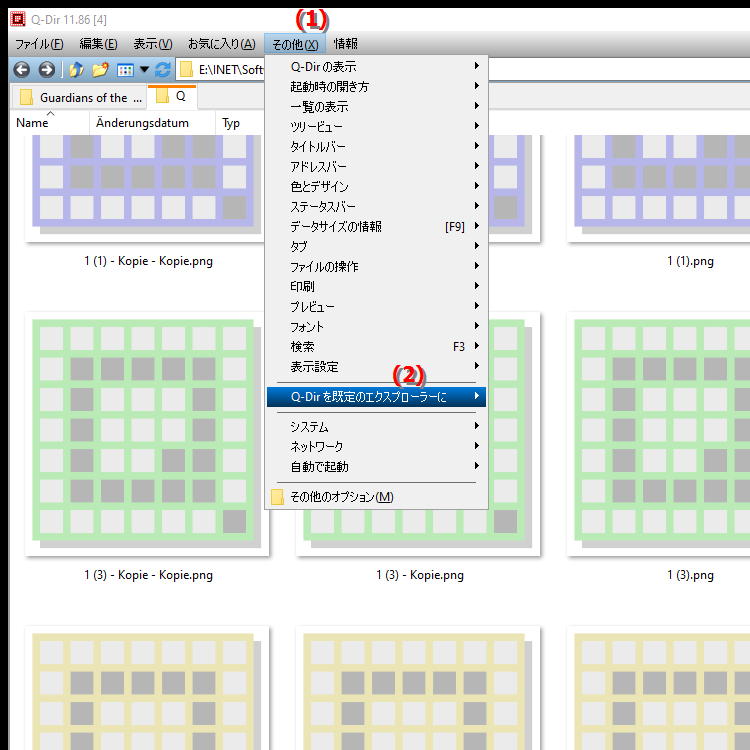Click the folder up-level icon

coord(76,70)
